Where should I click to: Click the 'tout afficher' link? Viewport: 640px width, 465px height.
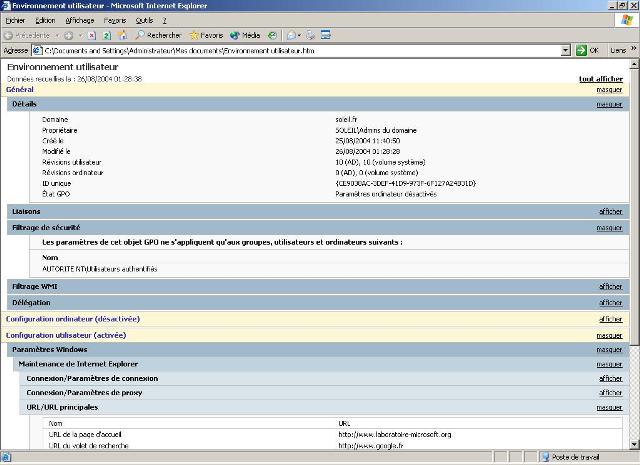click(600, 78)
